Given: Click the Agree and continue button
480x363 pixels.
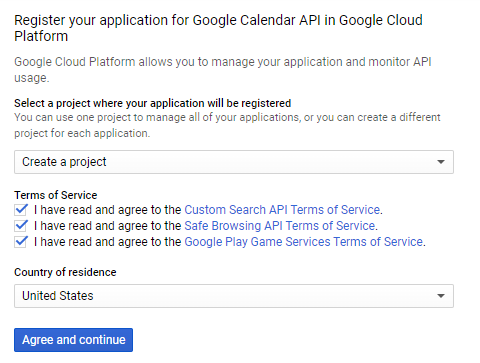Looking at the screenshot, I should point(73,340).
